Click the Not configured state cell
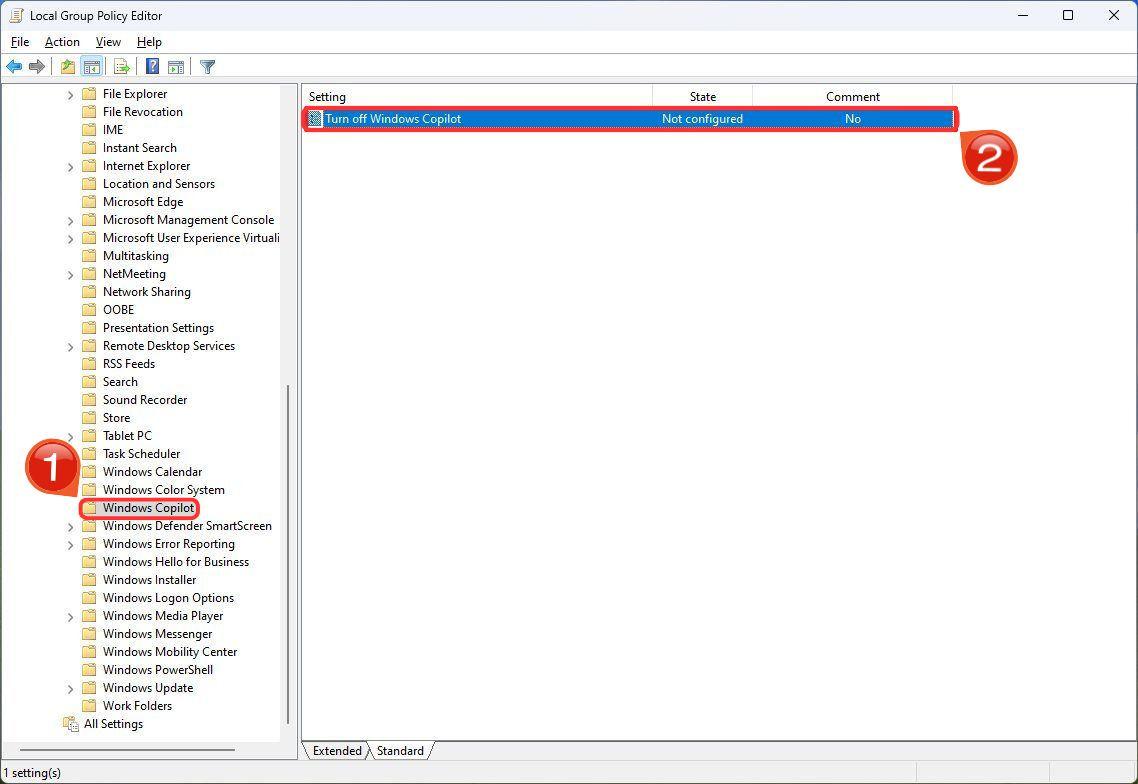The image size is (1138, 784). click(703, 118)
